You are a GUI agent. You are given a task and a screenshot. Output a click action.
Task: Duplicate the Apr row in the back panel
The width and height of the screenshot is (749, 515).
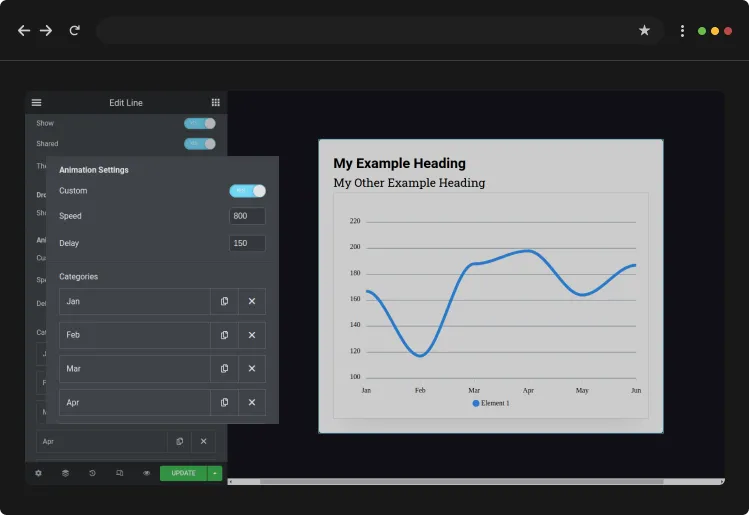click(180, 441)
